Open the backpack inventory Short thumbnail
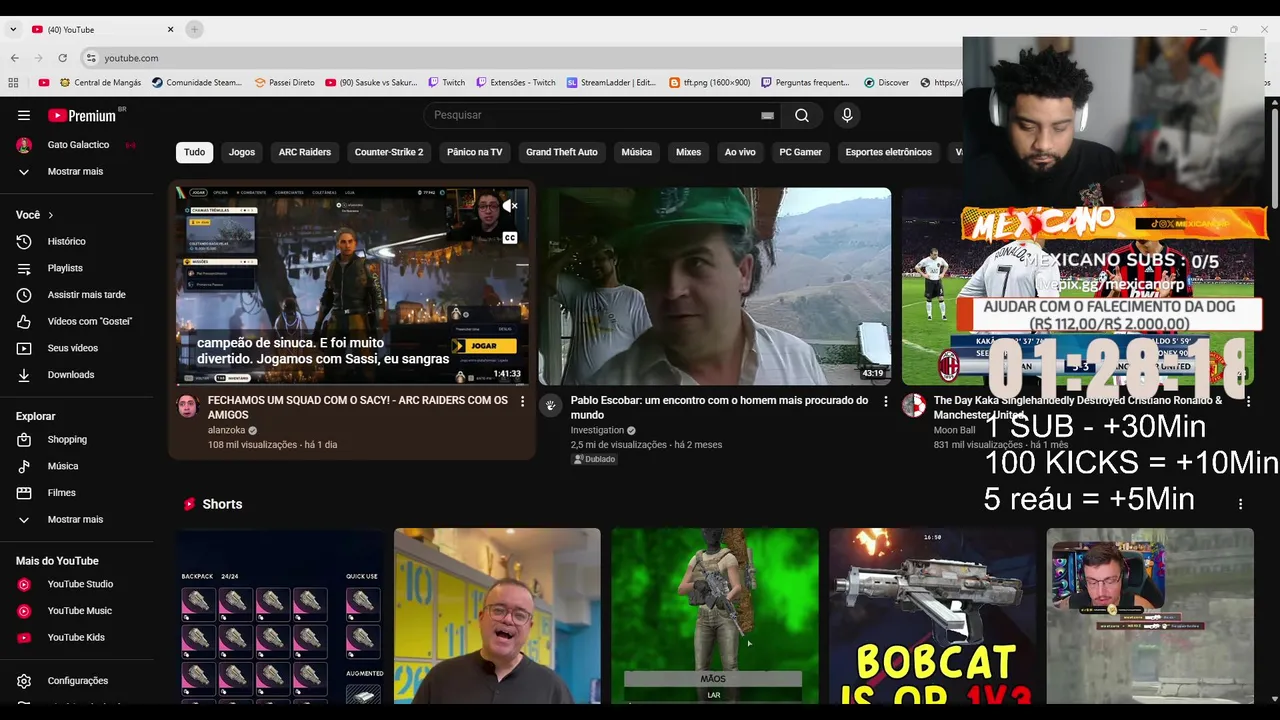1280x720 pixels. 280,616
